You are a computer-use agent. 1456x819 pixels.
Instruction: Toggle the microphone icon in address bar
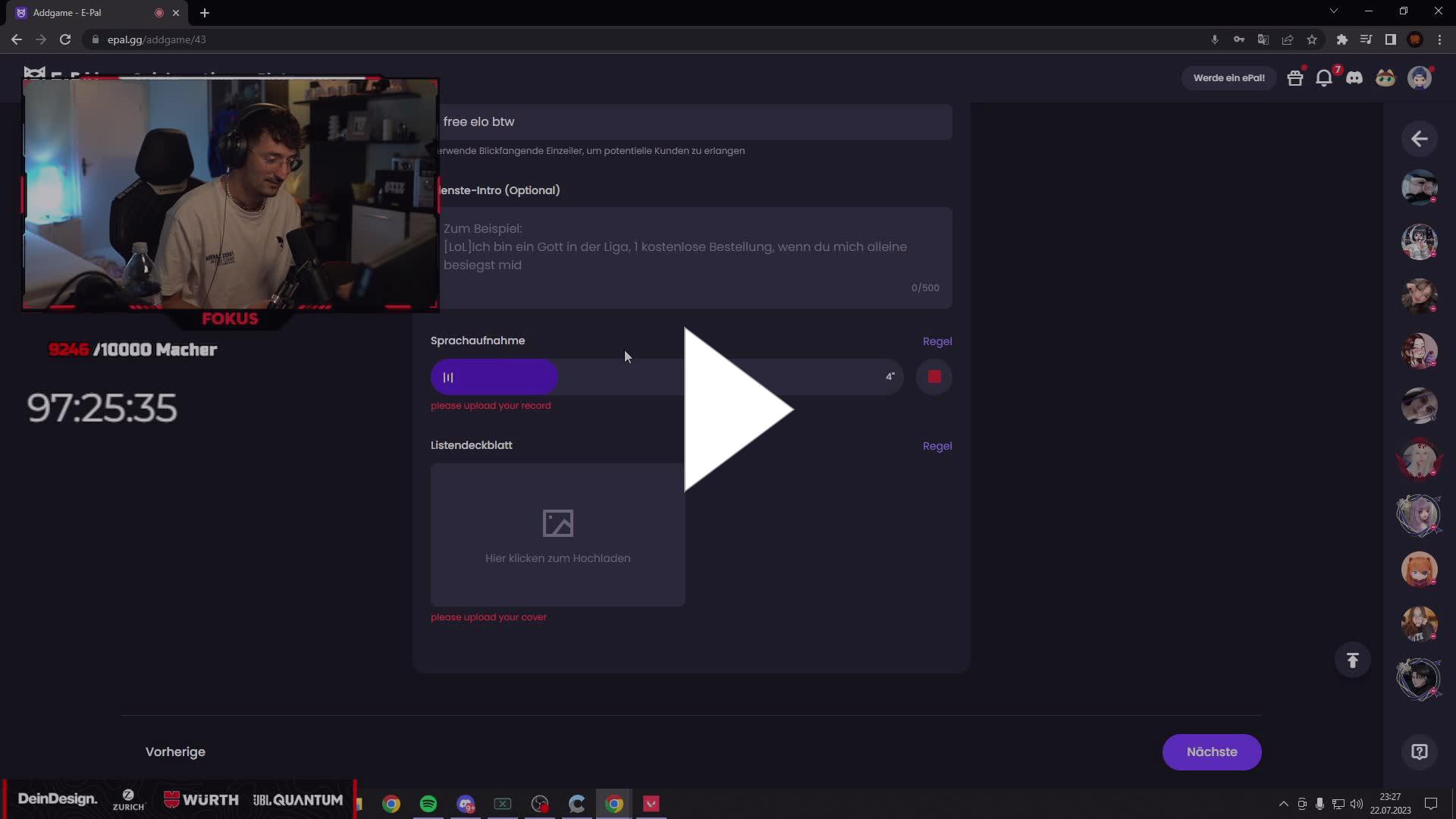(x=1214, y=39)
